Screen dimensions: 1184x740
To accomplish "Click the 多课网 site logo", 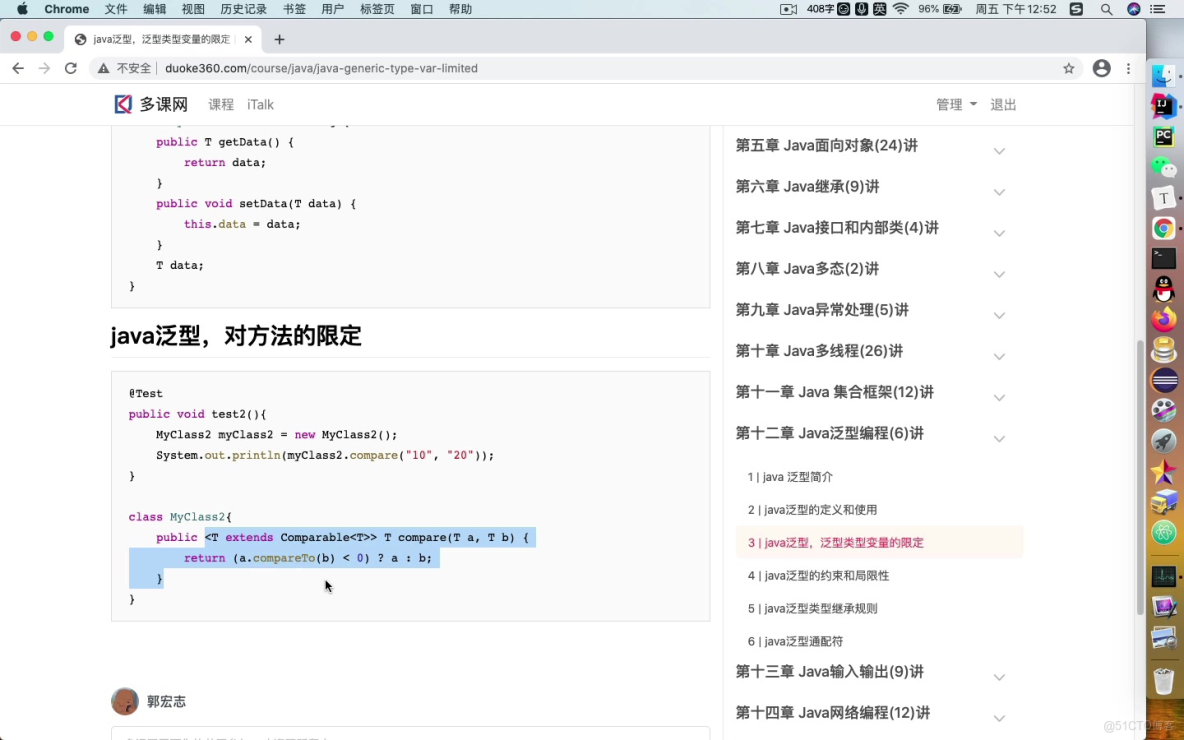I will pos(148,104).
